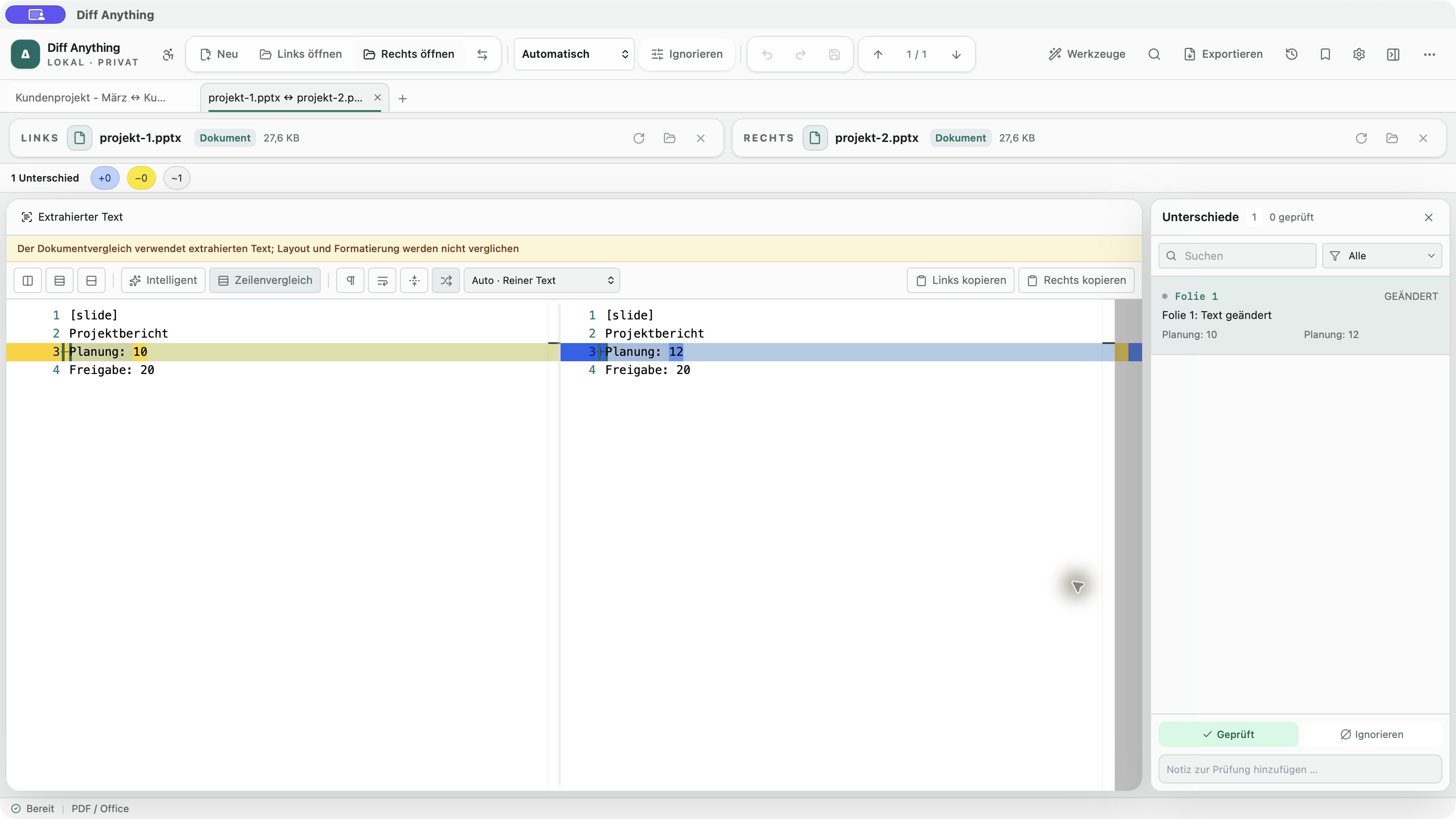Open the Exportieren menu

pyautogui.click(x=1223, y=54)
